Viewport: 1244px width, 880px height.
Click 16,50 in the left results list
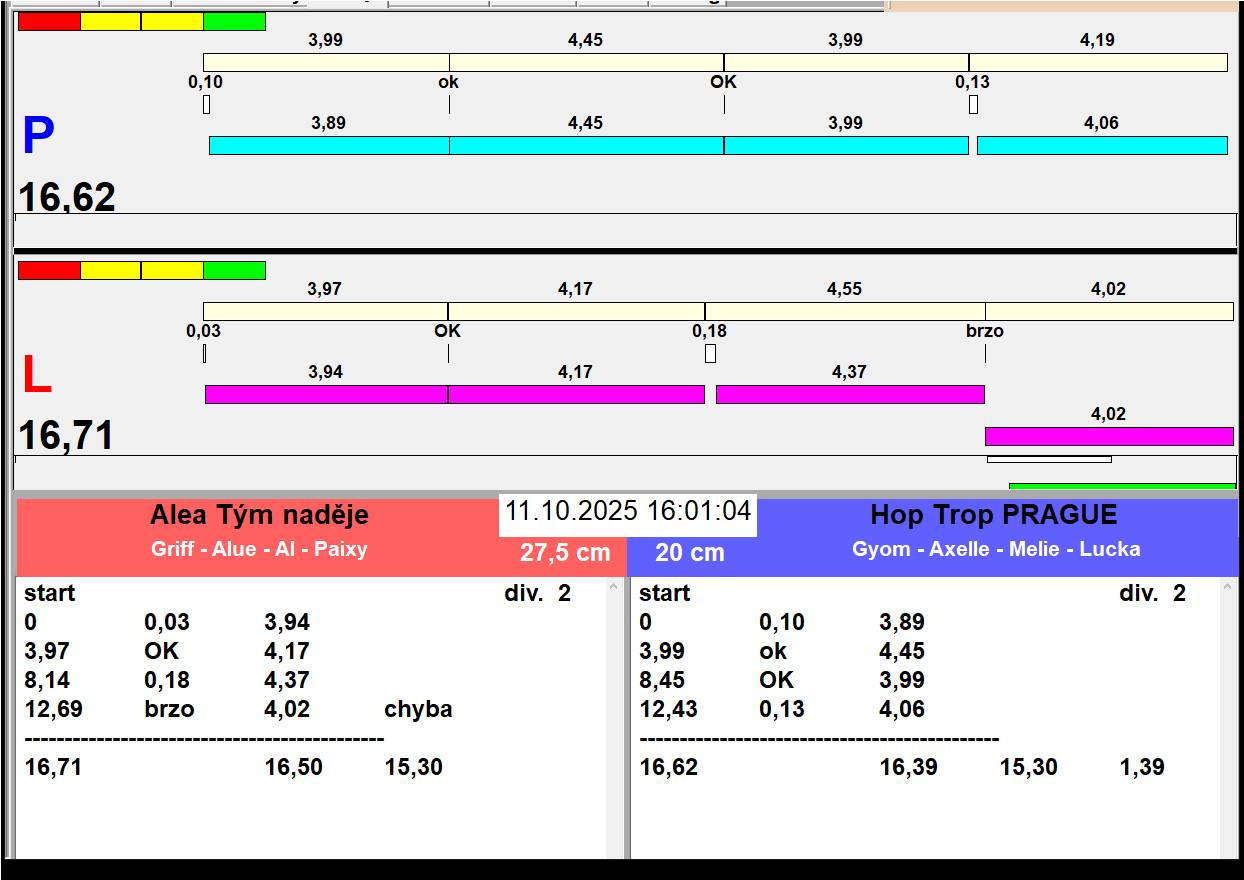coord(293,768)
